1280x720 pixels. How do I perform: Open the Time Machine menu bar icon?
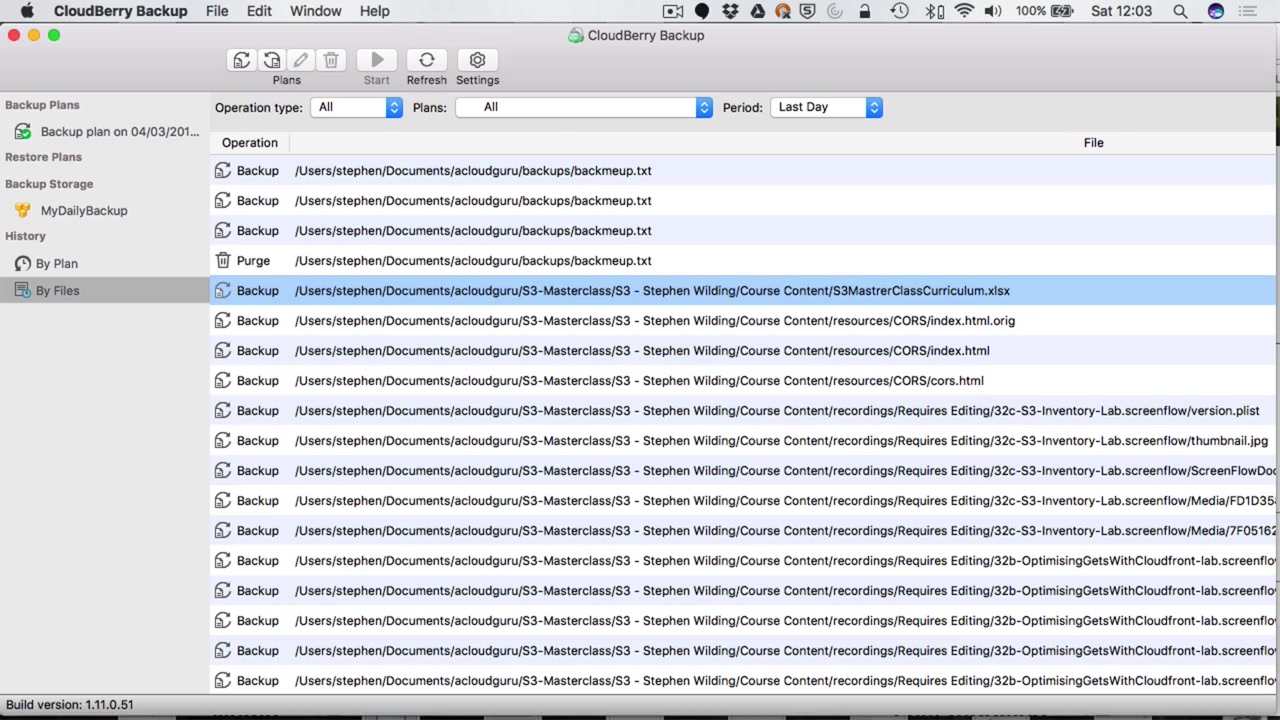coord(899,11)
